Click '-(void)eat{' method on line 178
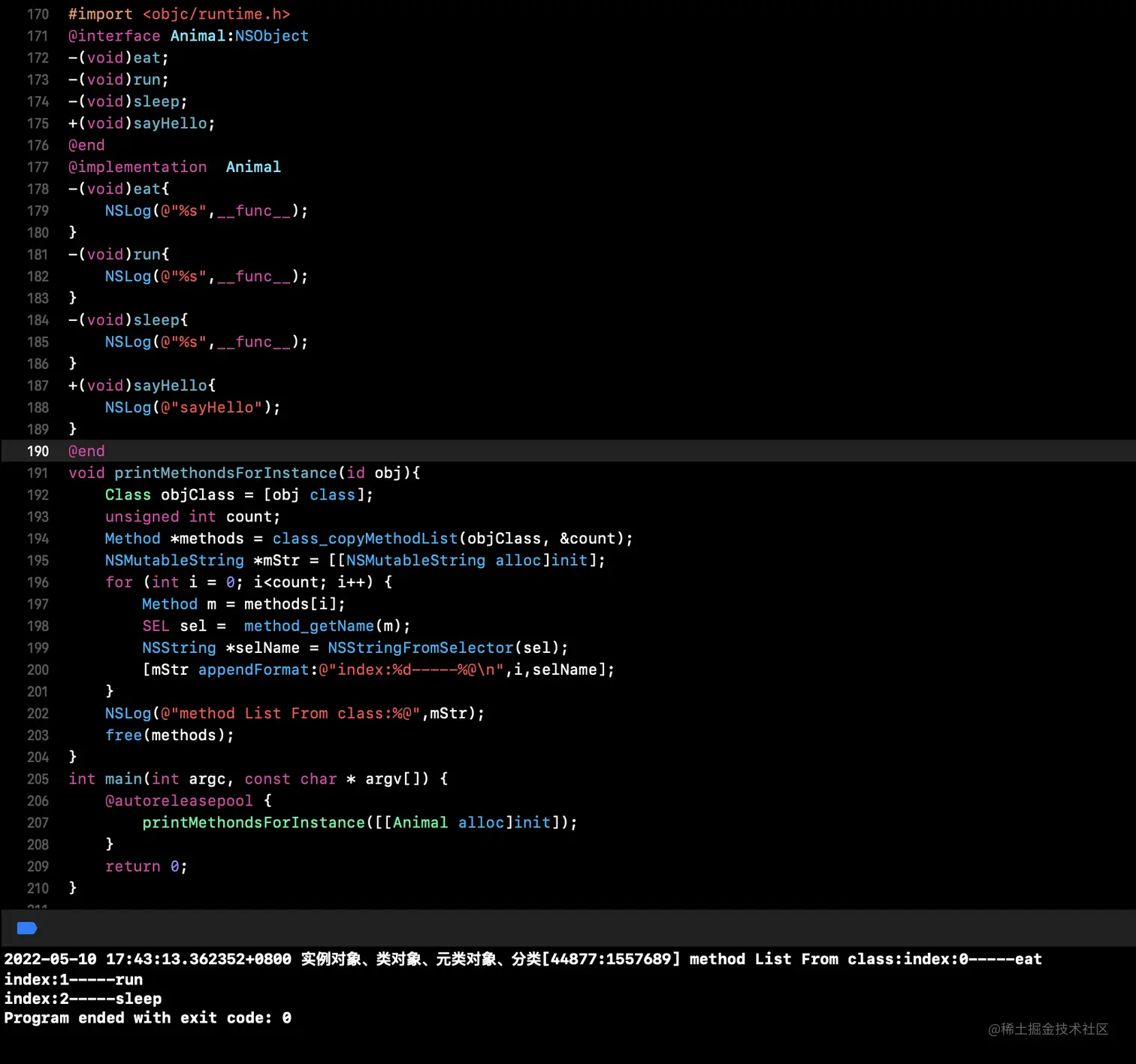Screen dimensions: 1136x1064 click(x=118, y=189)
